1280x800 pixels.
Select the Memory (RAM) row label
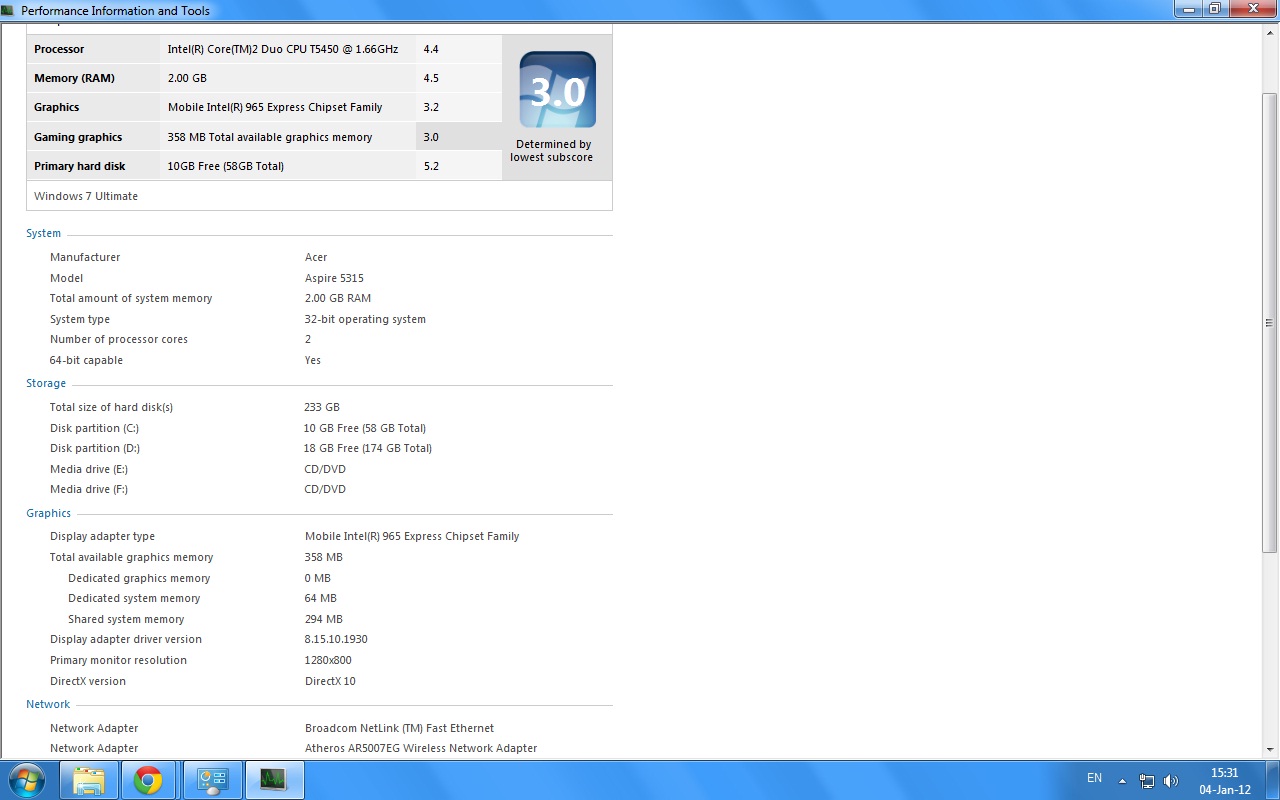click(x=74, y=78)
